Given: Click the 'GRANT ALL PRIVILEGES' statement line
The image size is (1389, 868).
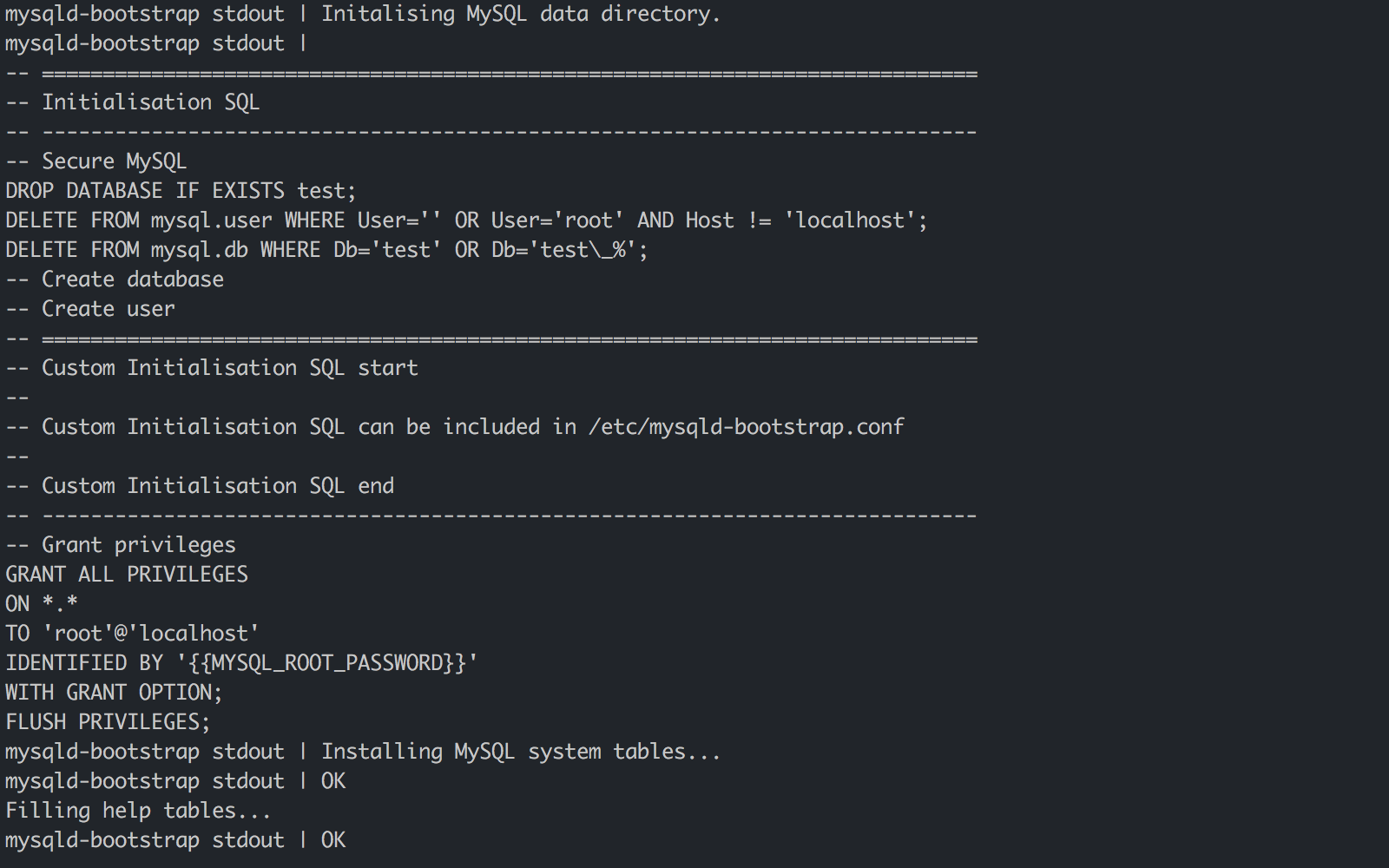Looking at the screenshot, I should pyautogui.click(x=127, y=575).
